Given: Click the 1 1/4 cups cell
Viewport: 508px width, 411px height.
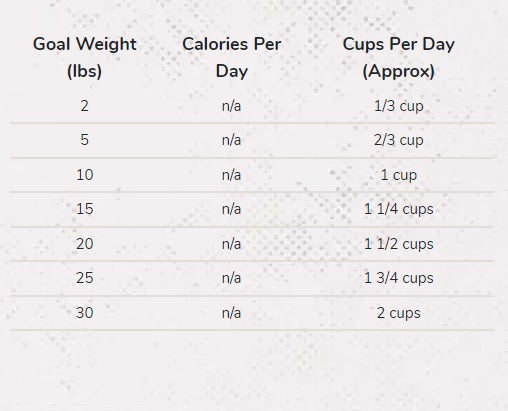Looking at the screenshot, I should (x=399, y=209).
